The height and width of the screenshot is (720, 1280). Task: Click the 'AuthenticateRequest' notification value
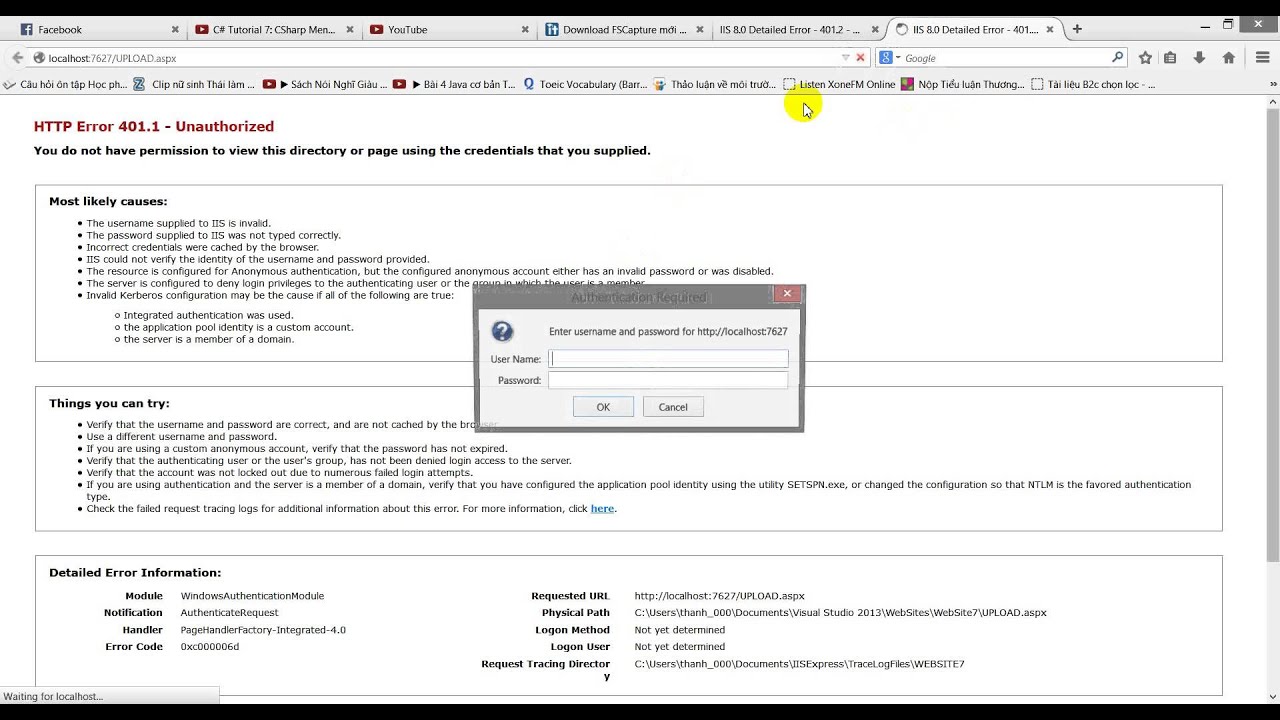click(x=229, y=613)
